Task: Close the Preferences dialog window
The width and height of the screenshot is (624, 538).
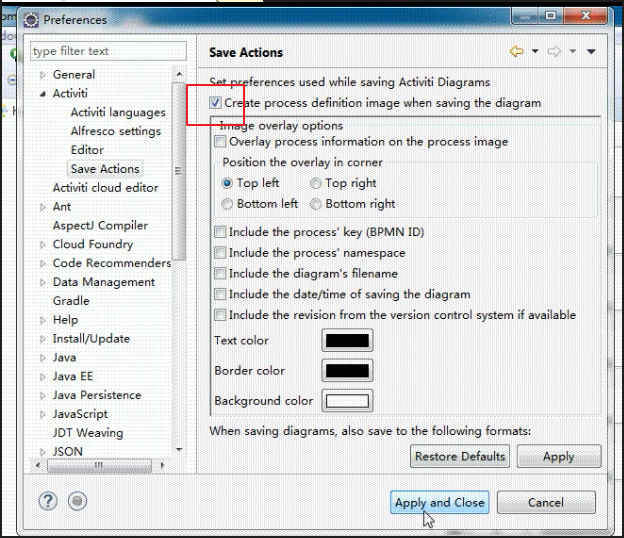Action: pyautogui.click(x=586, y=16)
